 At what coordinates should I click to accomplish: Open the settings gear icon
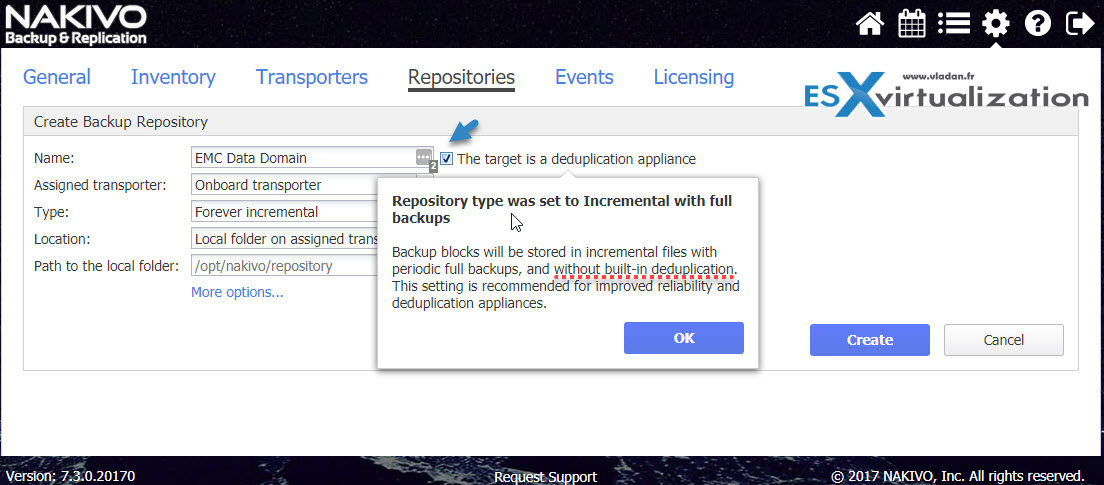pyautogui.click(x=996, y=24)
